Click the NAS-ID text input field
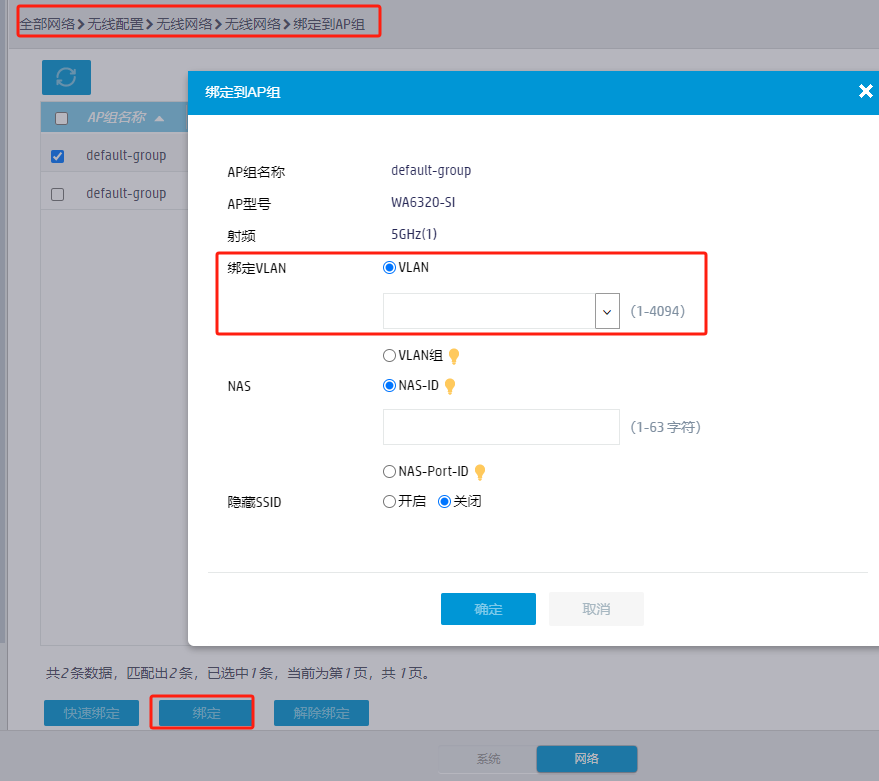 501,427
